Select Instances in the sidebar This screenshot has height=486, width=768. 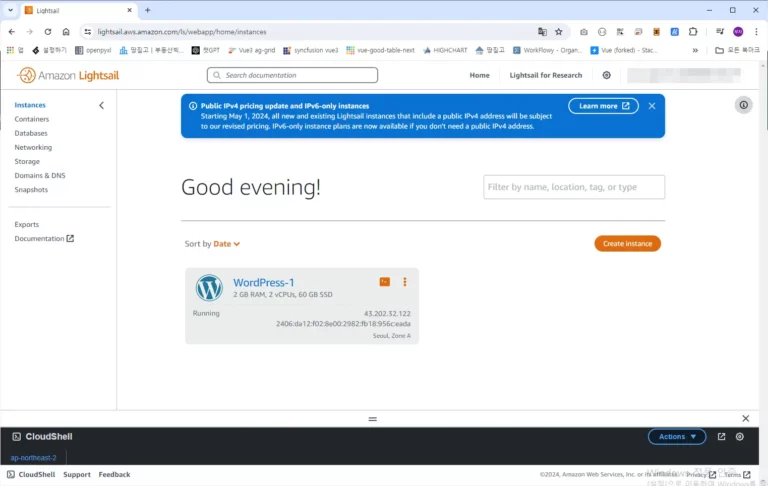[30, 105]
